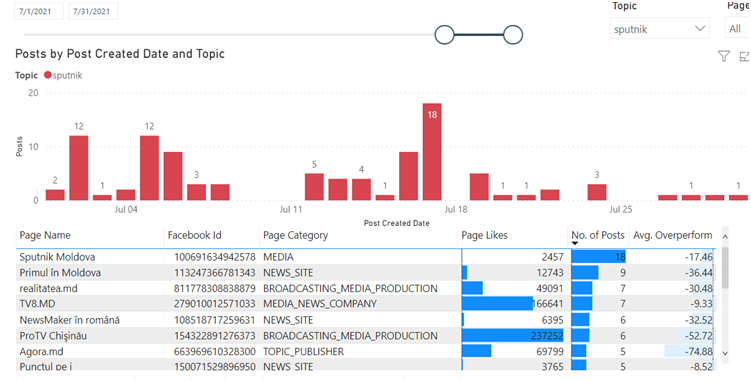Select the sputnik legend marker

[47, 75]
